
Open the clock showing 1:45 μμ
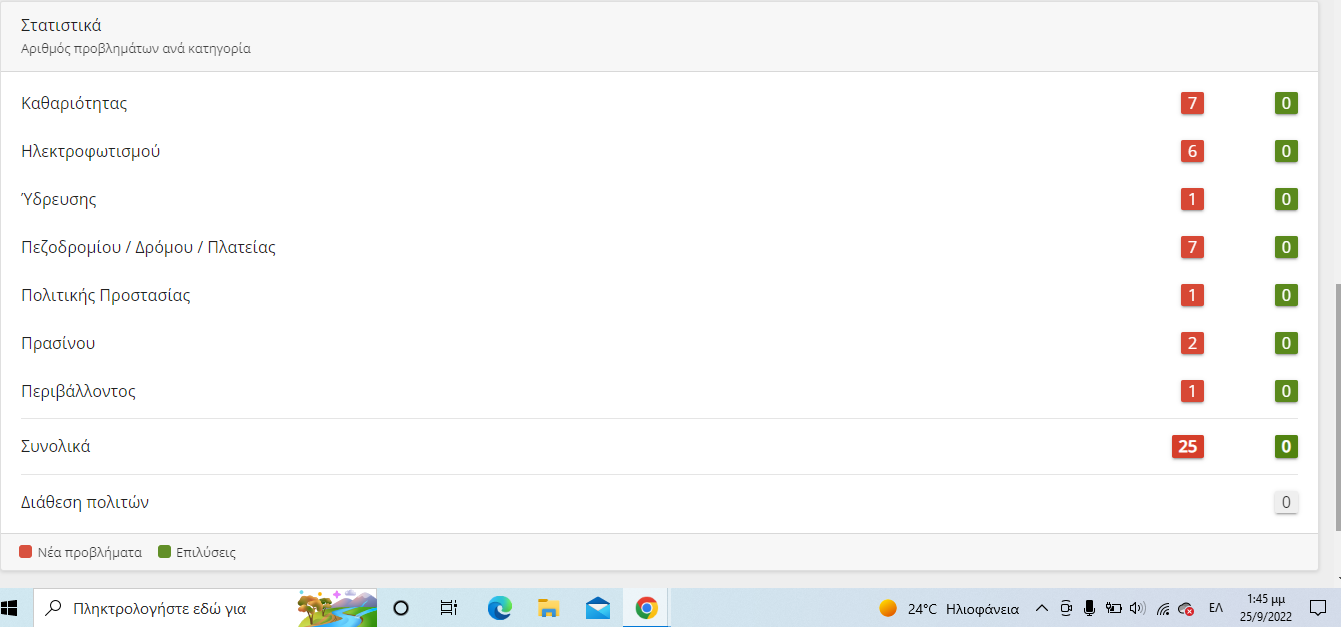(x=1265, y=608)
